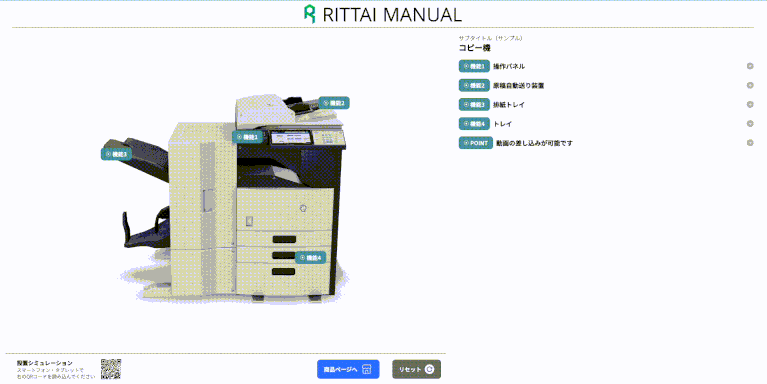Click the 動画の差し込みが可能です label
This screenshot has width=767, height=384.
point(534,143)
